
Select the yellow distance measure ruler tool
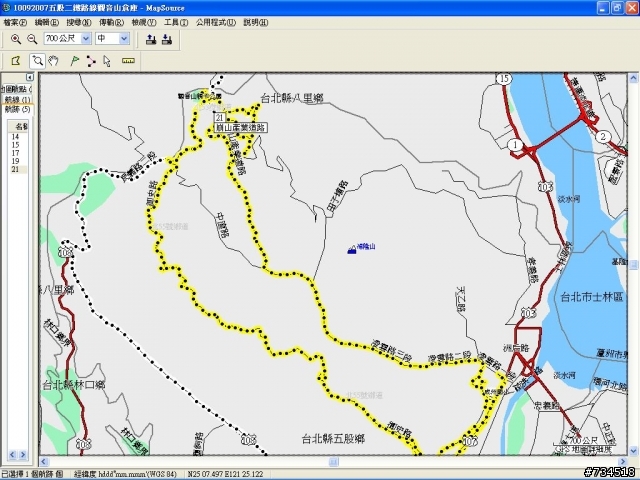pos(128,61)
